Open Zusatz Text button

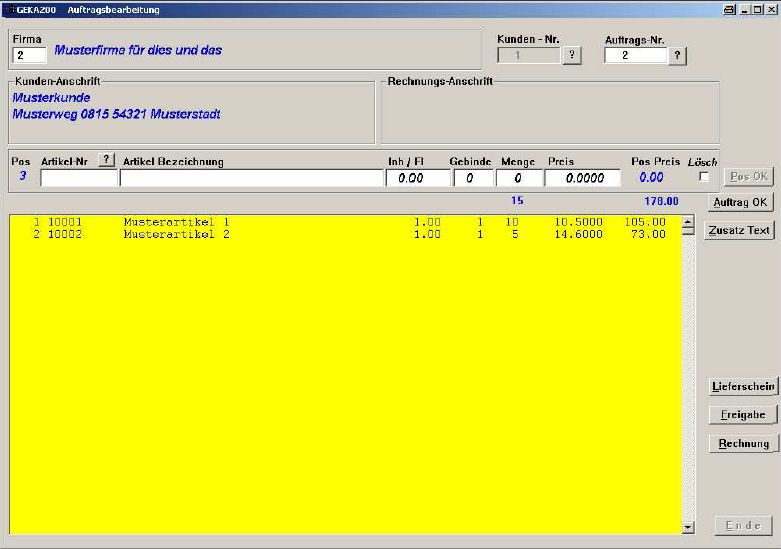pyautogui.click(x=739, y=230)
